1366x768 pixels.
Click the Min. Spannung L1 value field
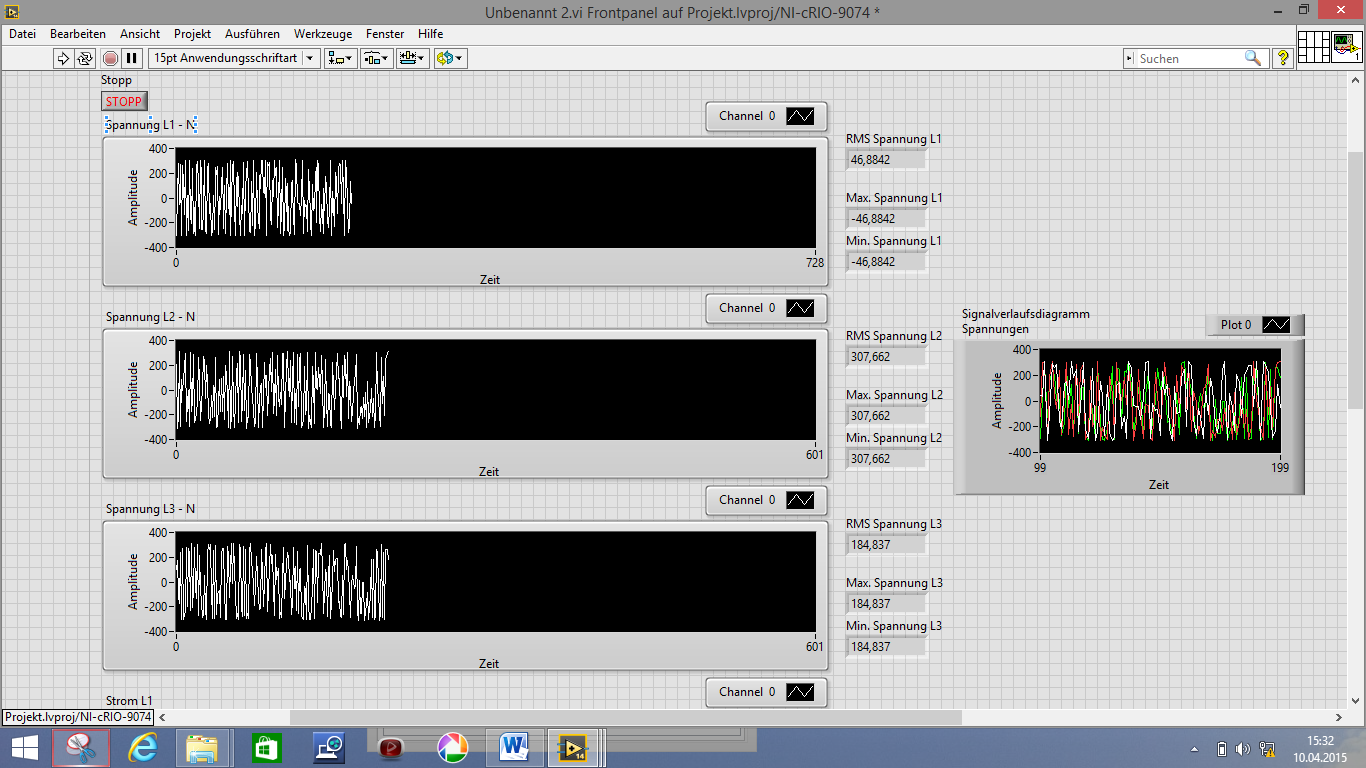886,261
